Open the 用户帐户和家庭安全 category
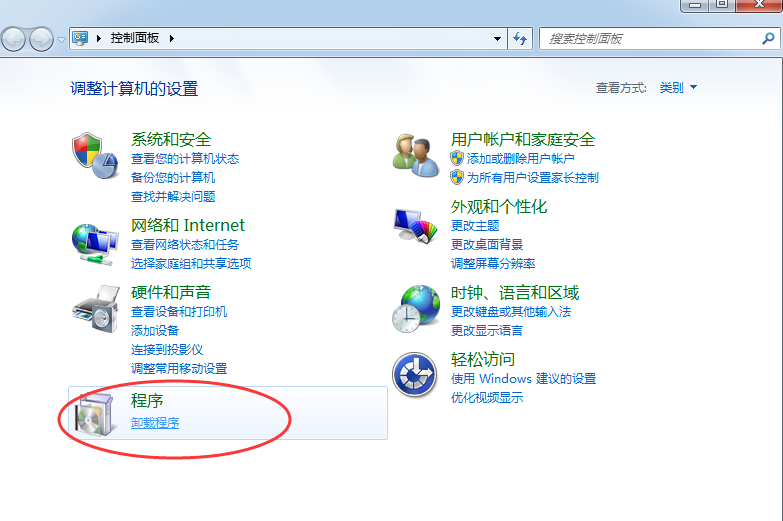783x521 pixels. coord(523,139)
